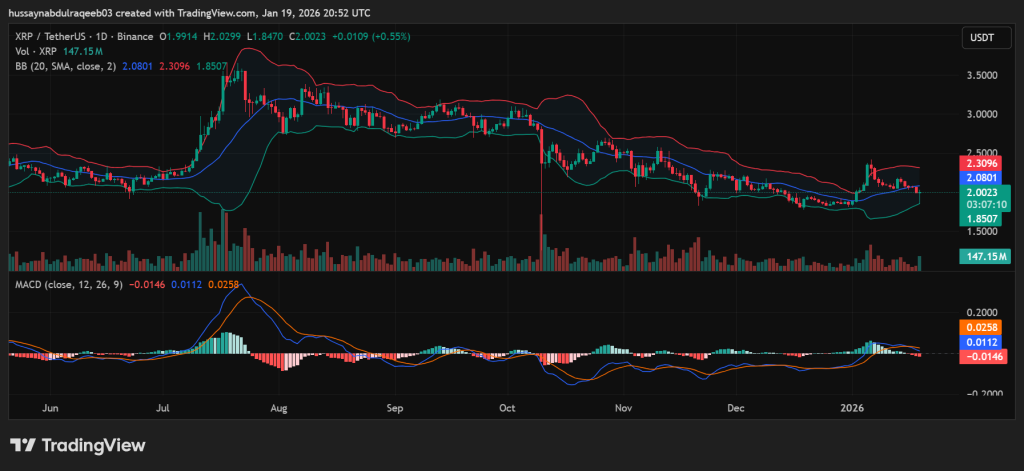The width and height of the screenshot is (1024, 471).
Task: Click the blue 2.0801 basis price label
Action: (980, 177)
